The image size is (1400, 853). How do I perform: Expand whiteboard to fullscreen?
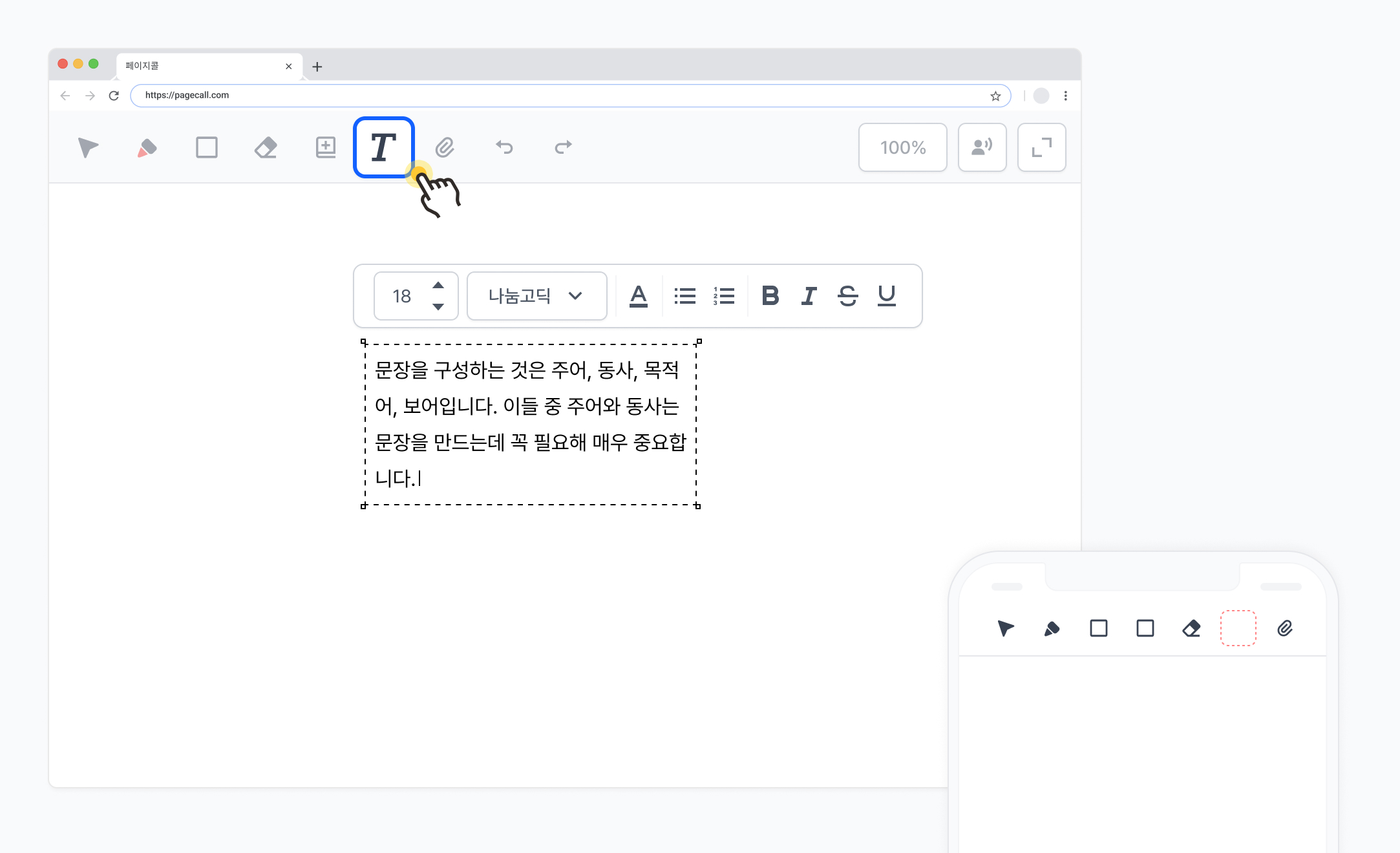pos(1042,147)
